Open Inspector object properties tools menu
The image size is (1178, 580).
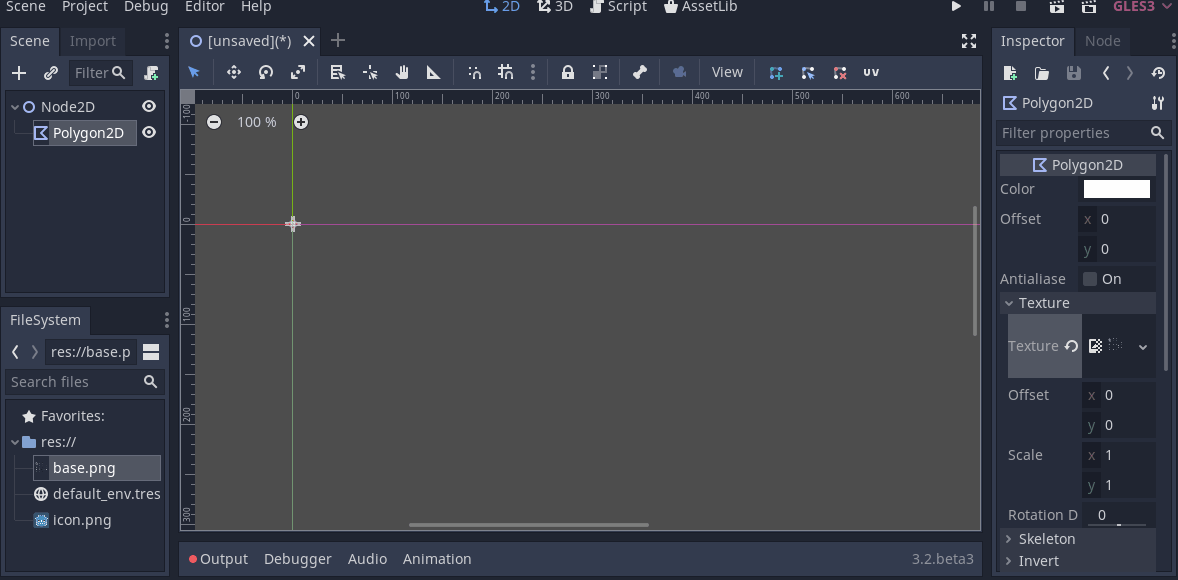(x=1158, y=103)
